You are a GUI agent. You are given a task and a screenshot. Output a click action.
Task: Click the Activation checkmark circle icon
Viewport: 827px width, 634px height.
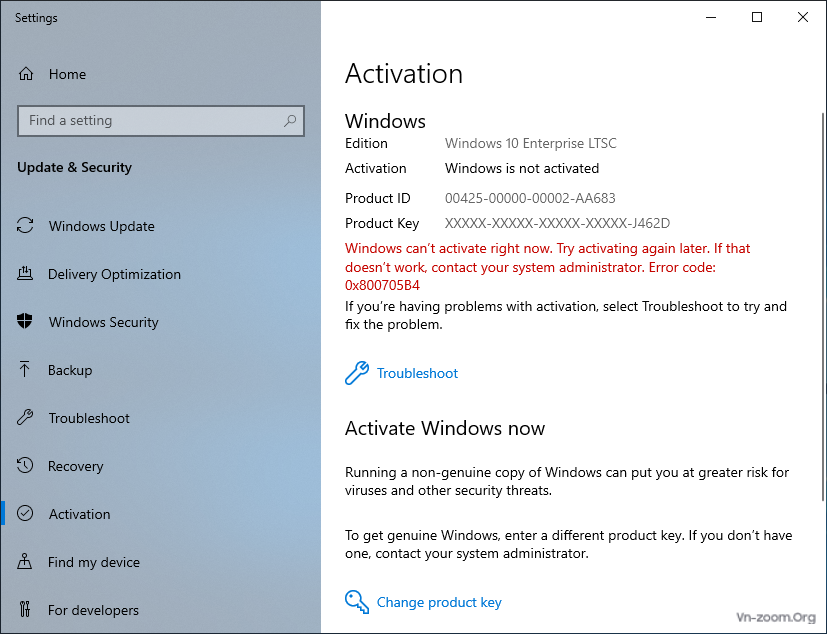pos(25,514)
